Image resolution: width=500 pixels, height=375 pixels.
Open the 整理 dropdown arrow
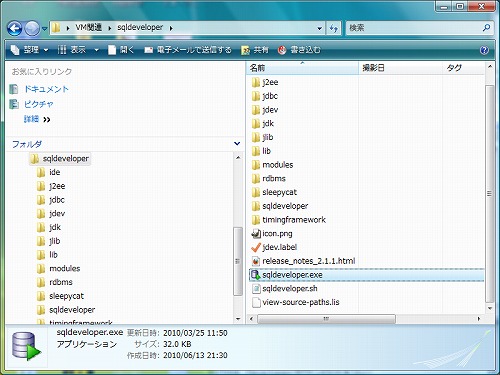[x=46, y=50]
